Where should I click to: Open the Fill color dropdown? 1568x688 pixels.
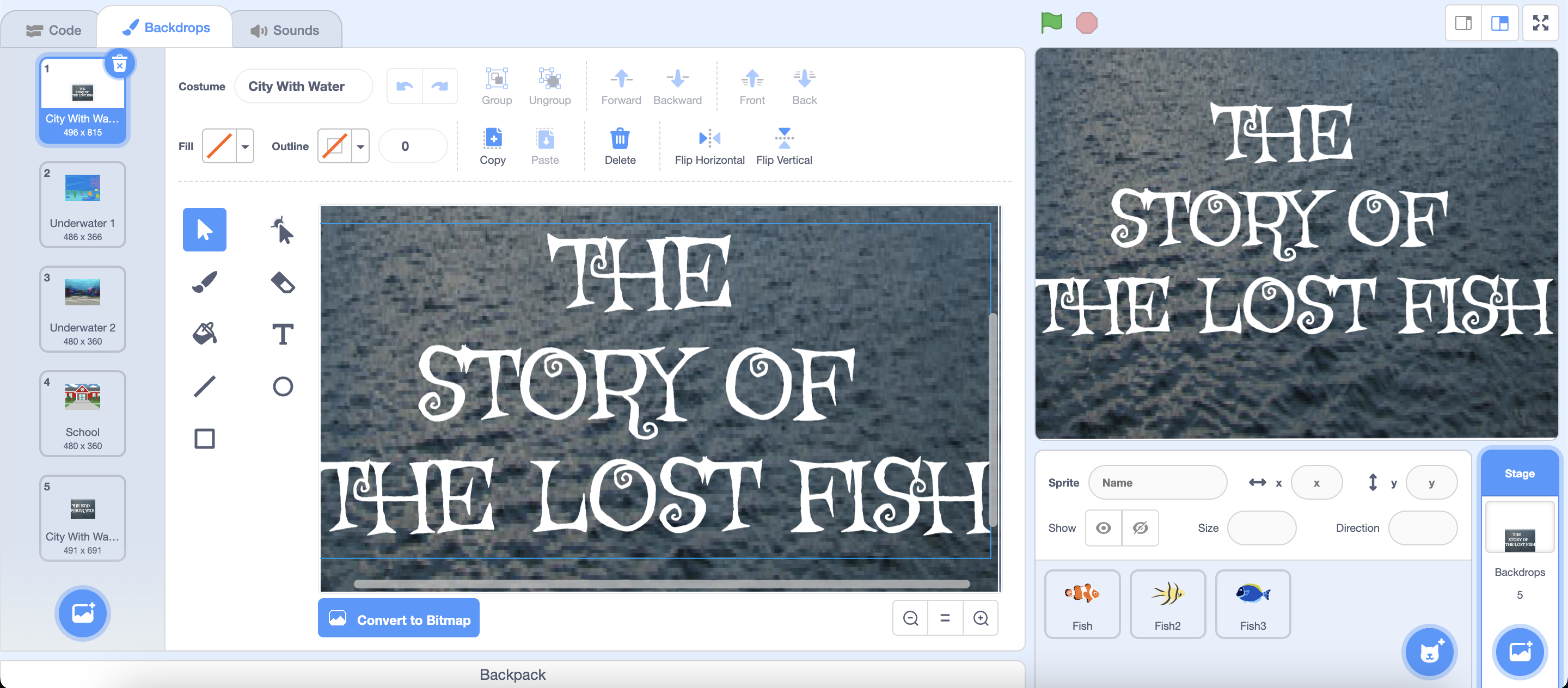(x=246, y=146)
